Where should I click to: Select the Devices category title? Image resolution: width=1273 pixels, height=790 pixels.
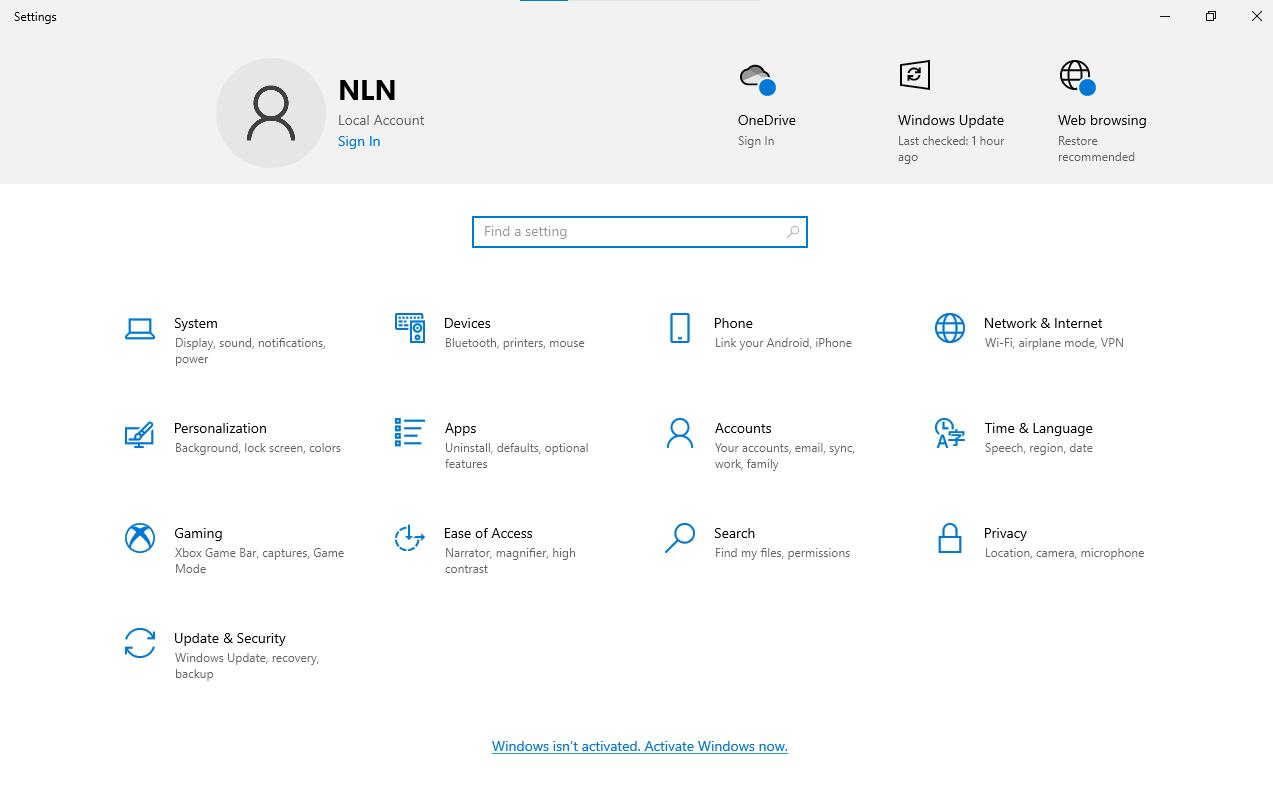467,323
